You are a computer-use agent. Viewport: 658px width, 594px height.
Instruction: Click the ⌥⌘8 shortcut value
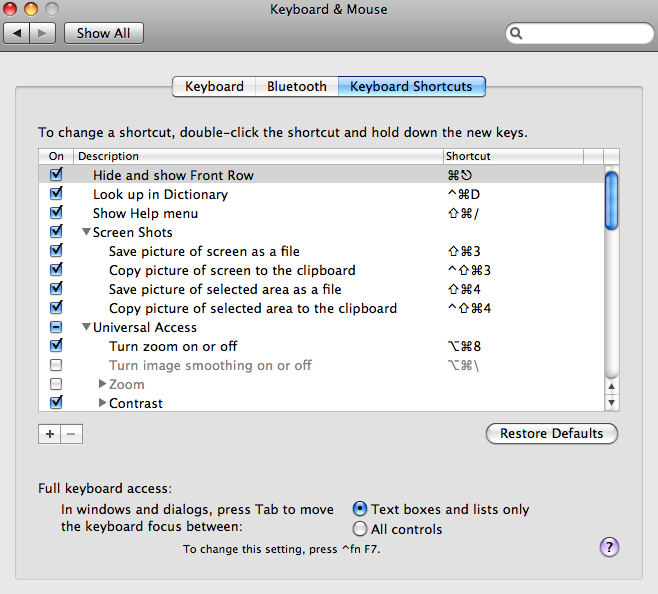(464, 346)
